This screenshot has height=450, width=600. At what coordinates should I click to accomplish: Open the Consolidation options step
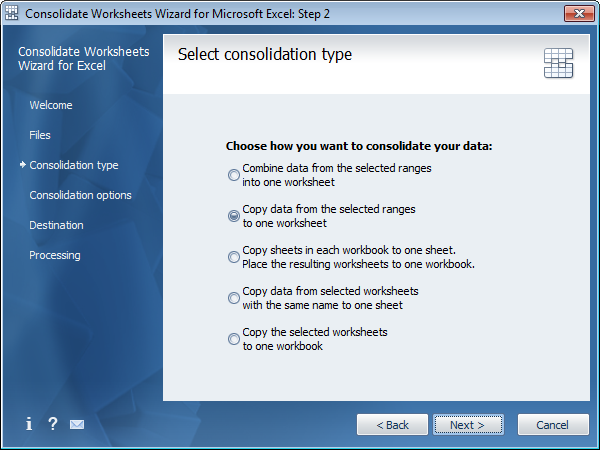click(x=80, y=195)
